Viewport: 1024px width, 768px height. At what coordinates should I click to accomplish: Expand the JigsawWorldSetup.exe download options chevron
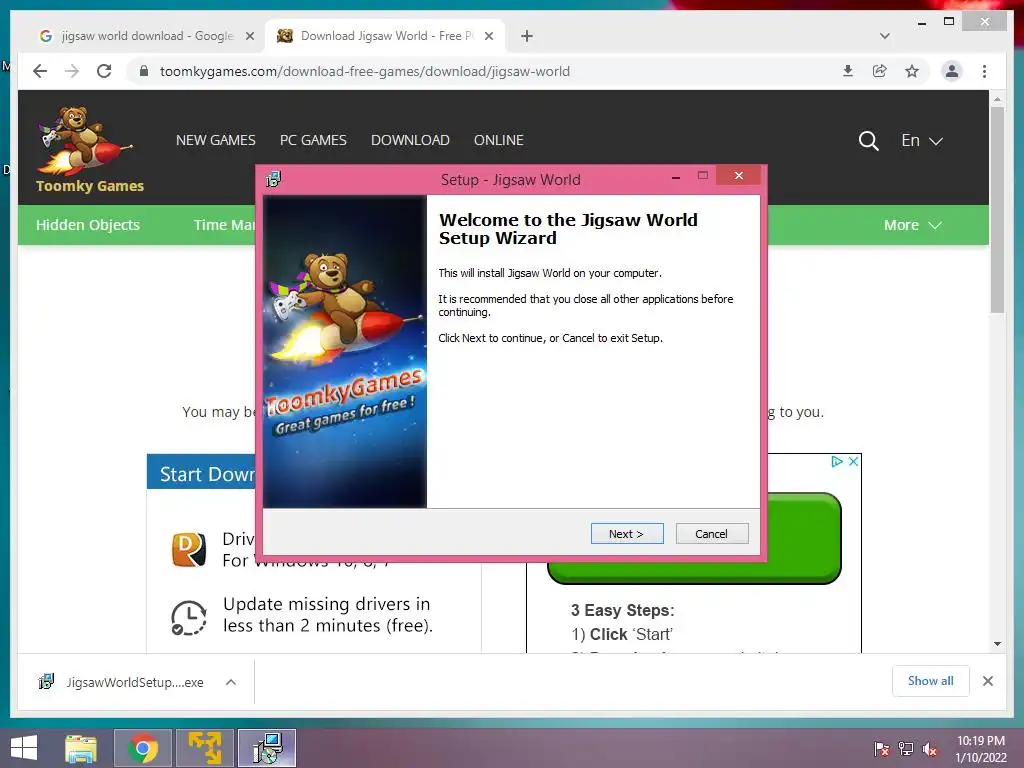click(x=231, y=682)
